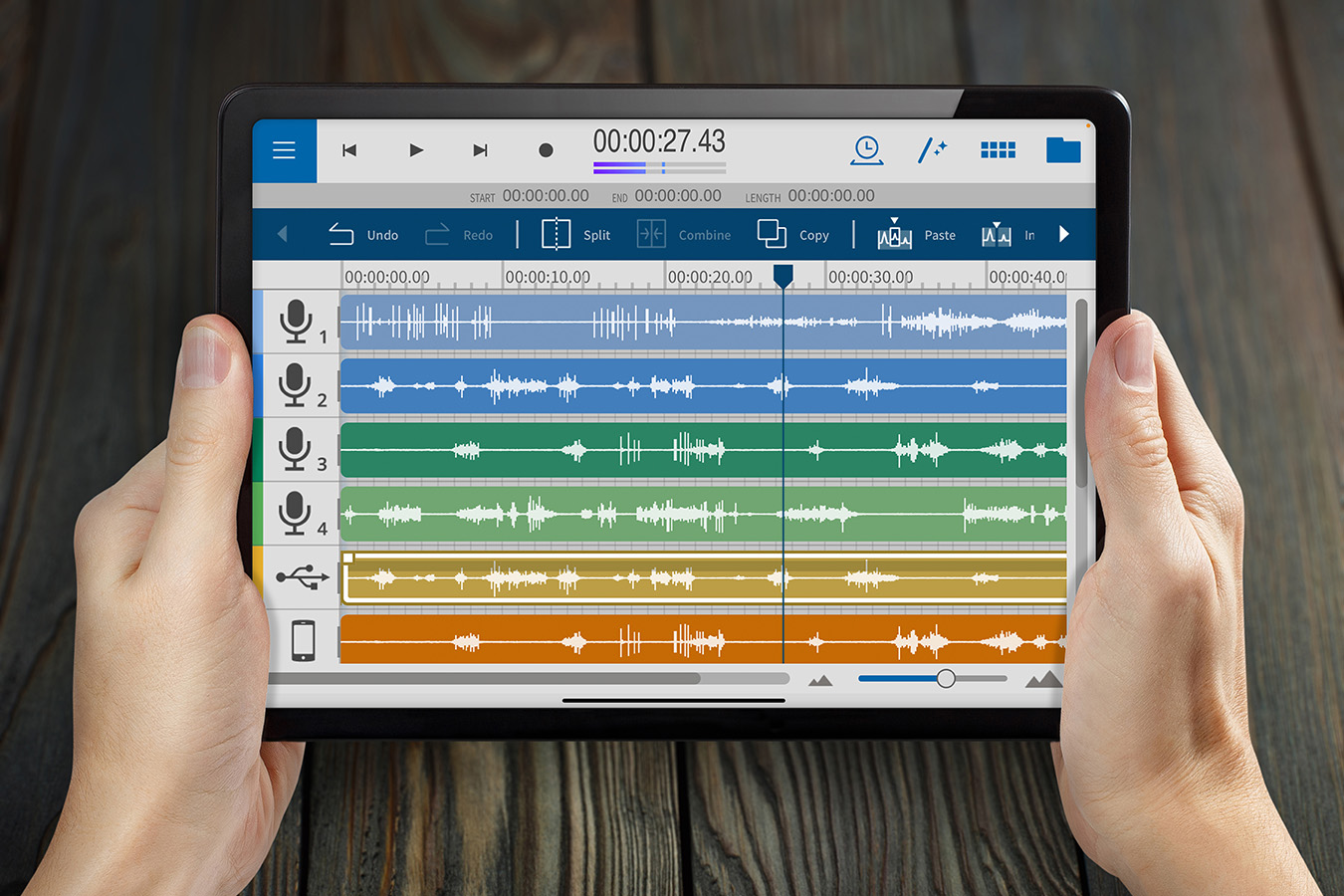This screenshot has height=896, width=1344.
Task: Tap the greyed Redo button
Action: tap(459, 235)
